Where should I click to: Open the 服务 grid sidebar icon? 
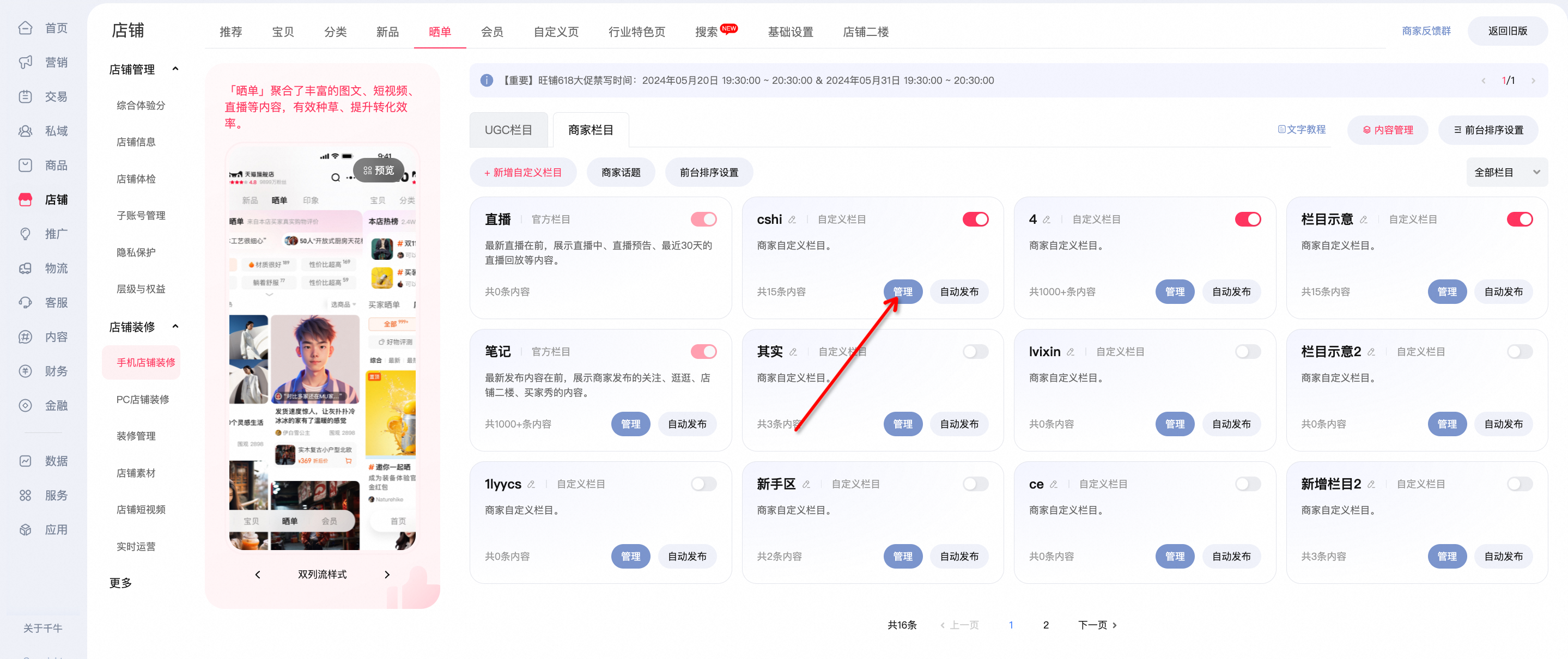(25, 495)
